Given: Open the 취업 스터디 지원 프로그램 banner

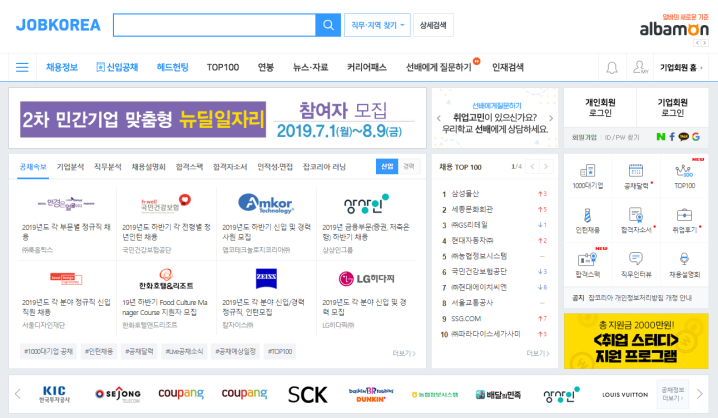Looking at the screenshot, I should point(636,341).
